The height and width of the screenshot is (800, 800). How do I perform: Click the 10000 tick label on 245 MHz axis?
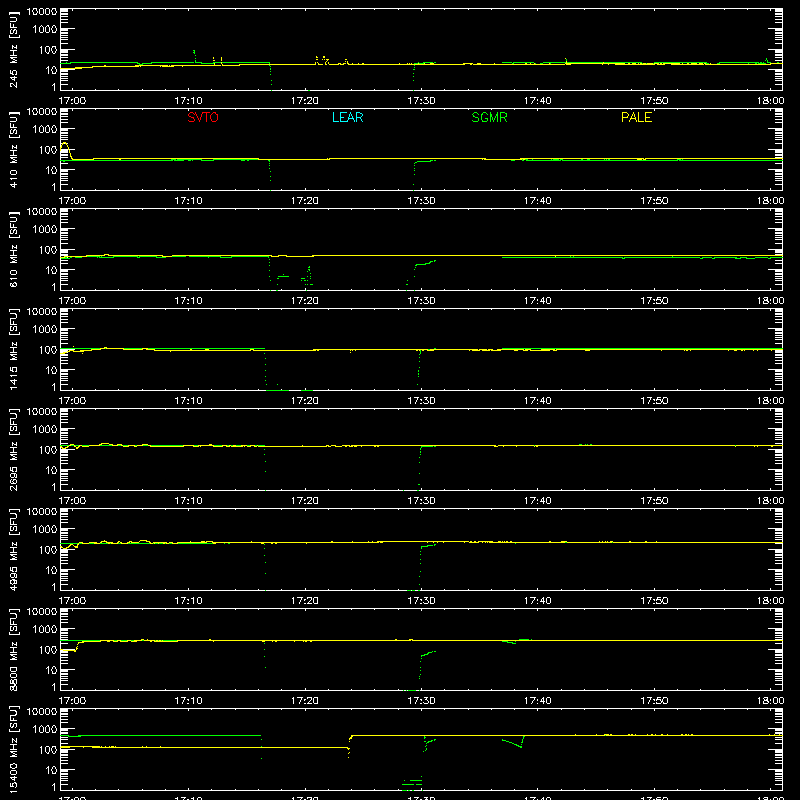(x=42, y=12)
